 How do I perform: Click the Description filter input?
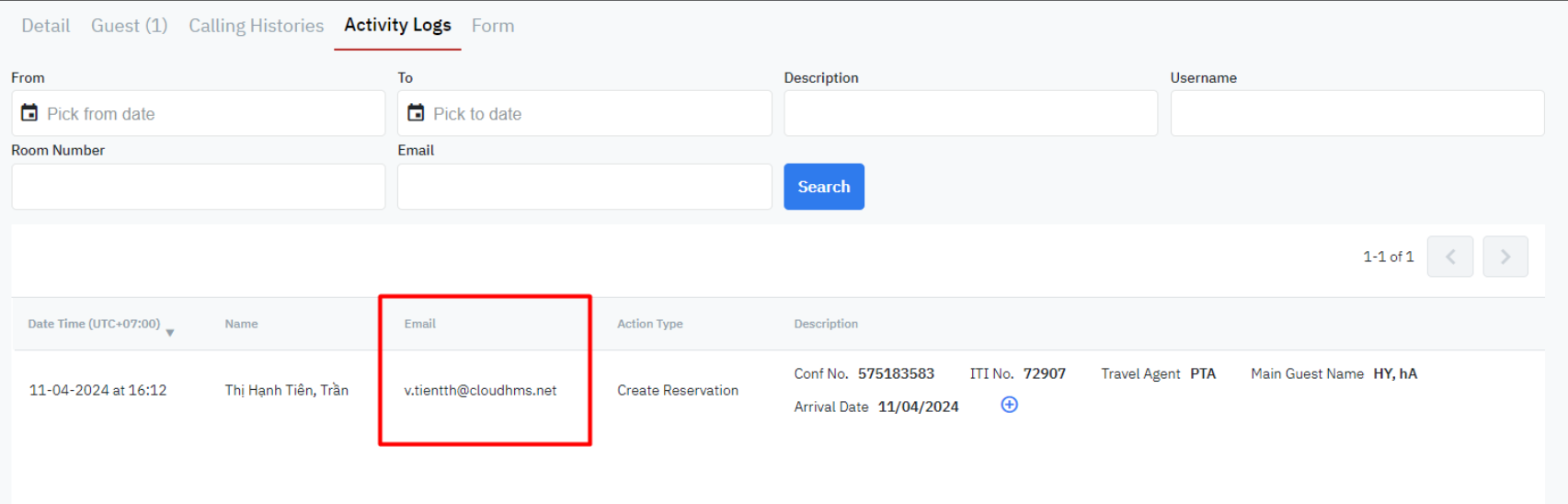point(970,113)
